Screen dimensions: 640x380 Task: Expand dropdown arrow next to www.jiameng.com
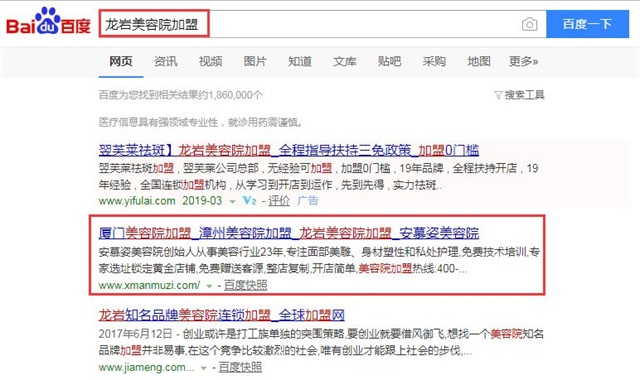[x=203, y=368]
